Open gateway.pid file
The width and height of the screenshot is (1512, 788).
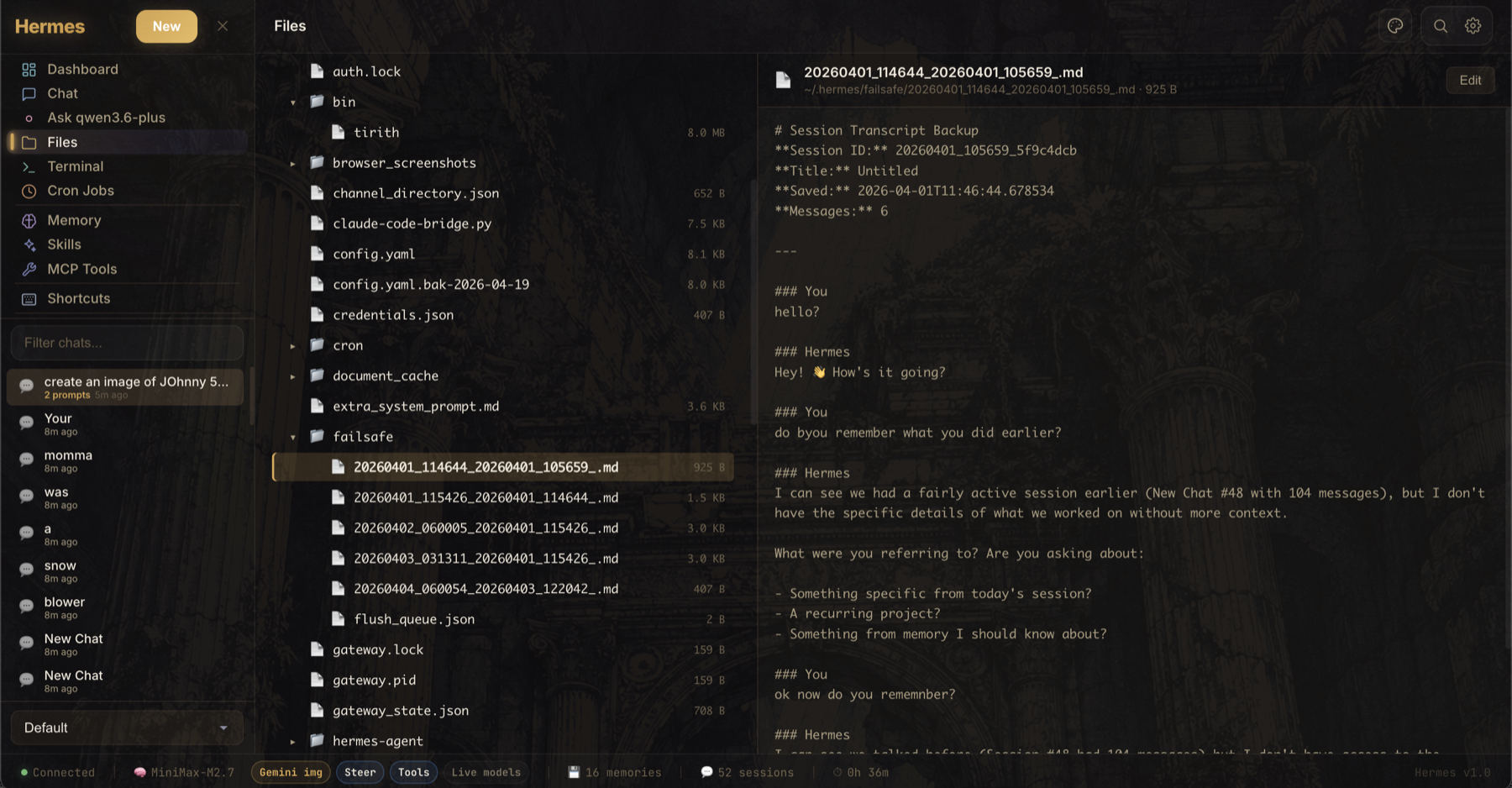tap(502, 680)
